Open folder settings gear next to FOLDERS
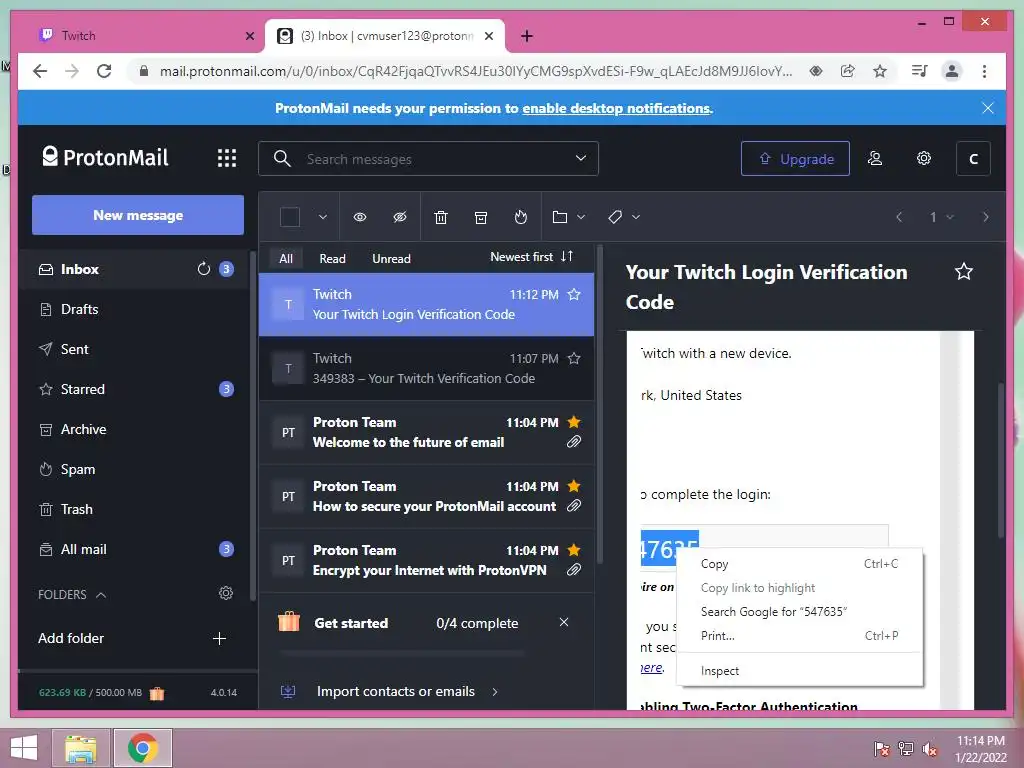This screenshot has height=768, width=1024. 226,593
